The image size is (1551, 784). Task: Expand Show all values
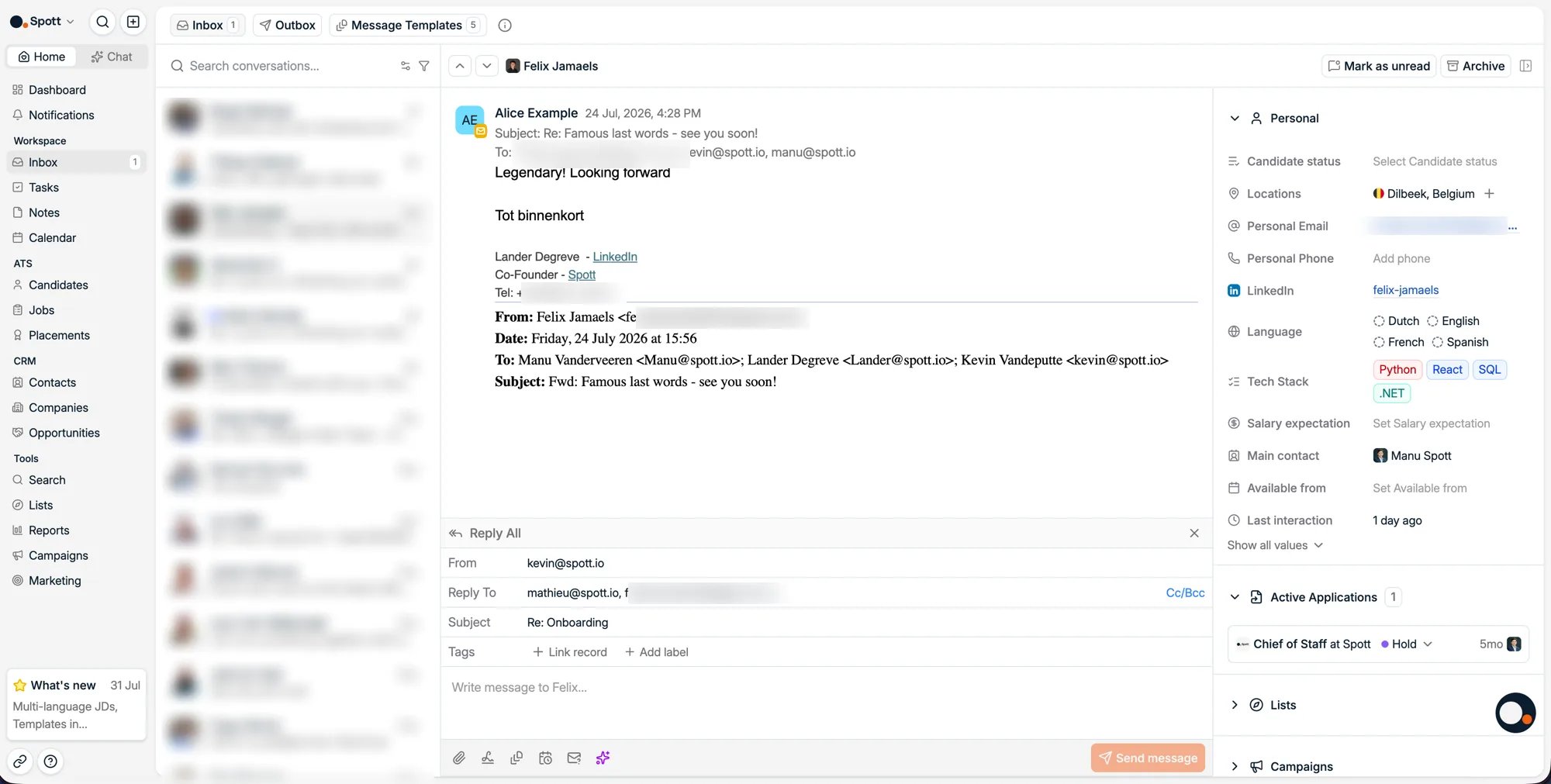[1275, 545]
